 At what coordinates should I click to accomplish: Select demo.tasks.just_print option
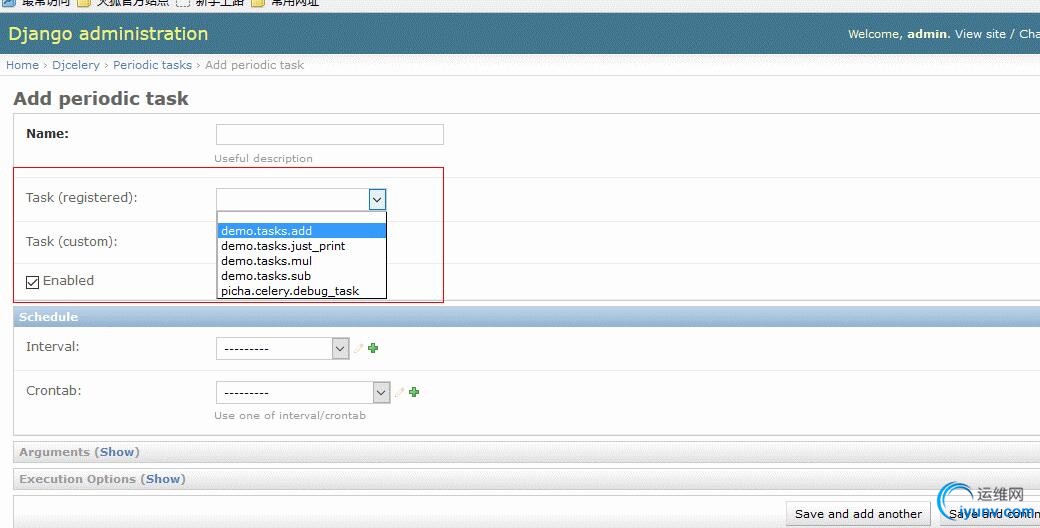pyautogui.click(x=302, y=246)
